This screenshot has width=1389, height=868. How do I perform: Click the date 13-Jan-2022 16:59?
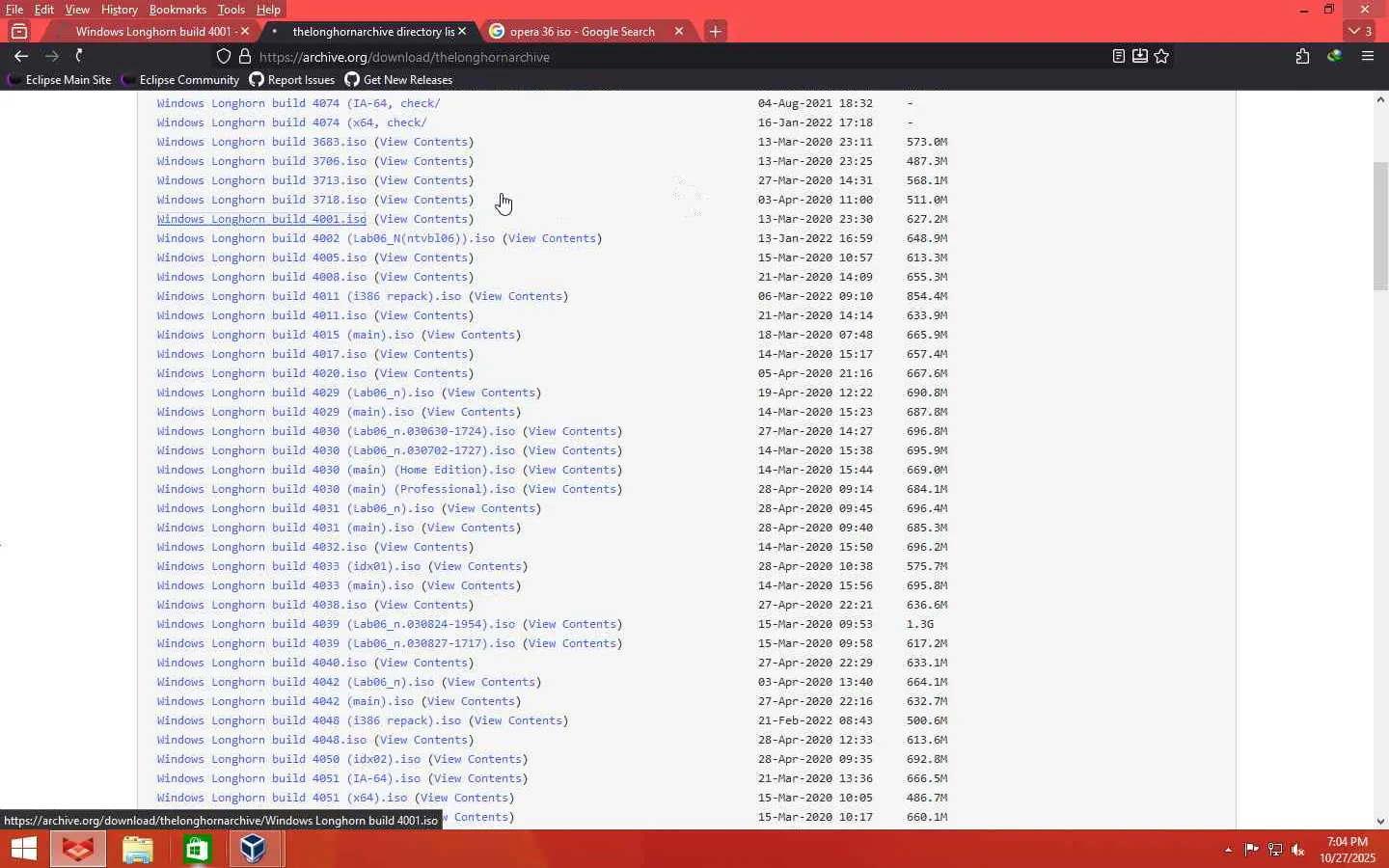815,238
